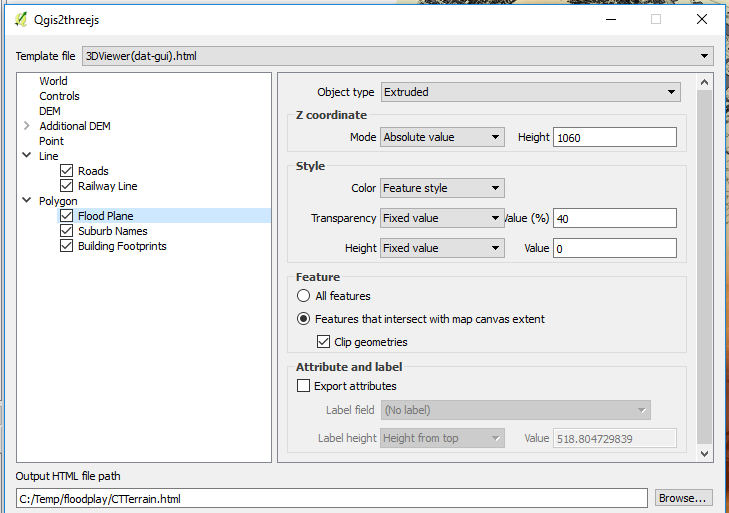Open the Z coordinate Mode dropdown
Image resolution: width=729 pixels, height=513 pixels.
click(x=442, y=137)
